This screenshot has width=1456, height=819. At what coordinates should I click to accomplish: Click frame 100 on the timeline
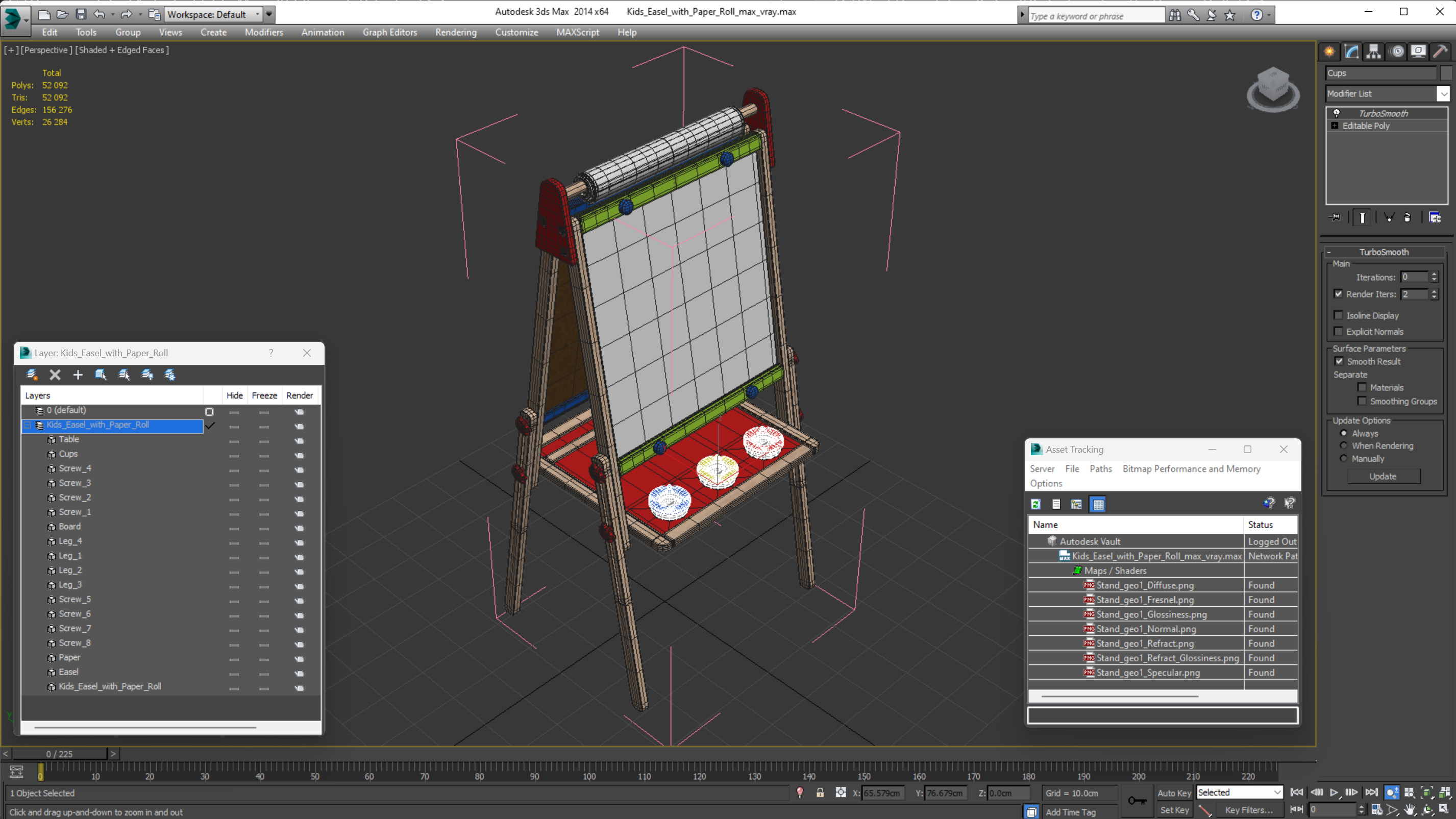[589, 767]
